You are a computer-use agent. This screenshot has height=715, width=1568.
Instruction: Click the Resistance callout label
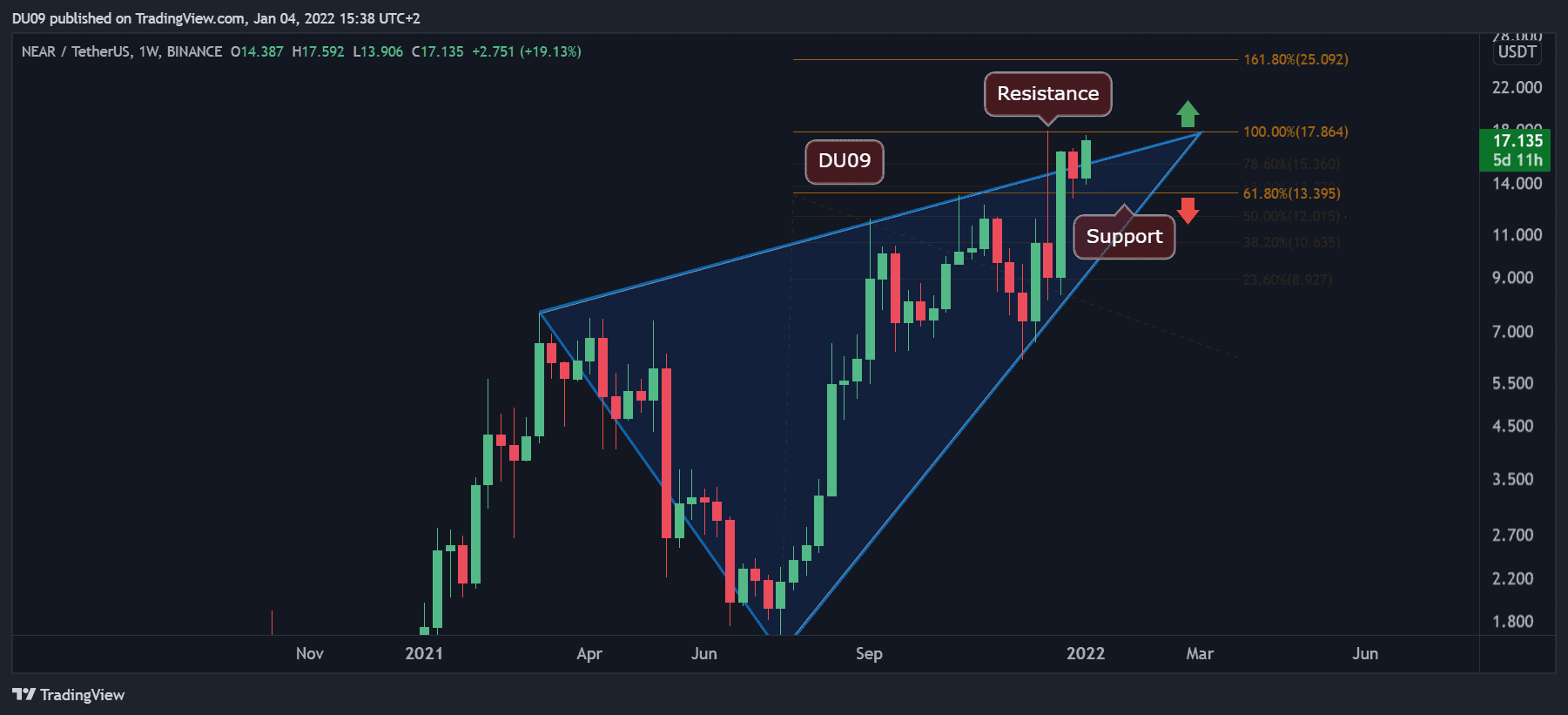pyautogui.click(x=1047, y=93)
